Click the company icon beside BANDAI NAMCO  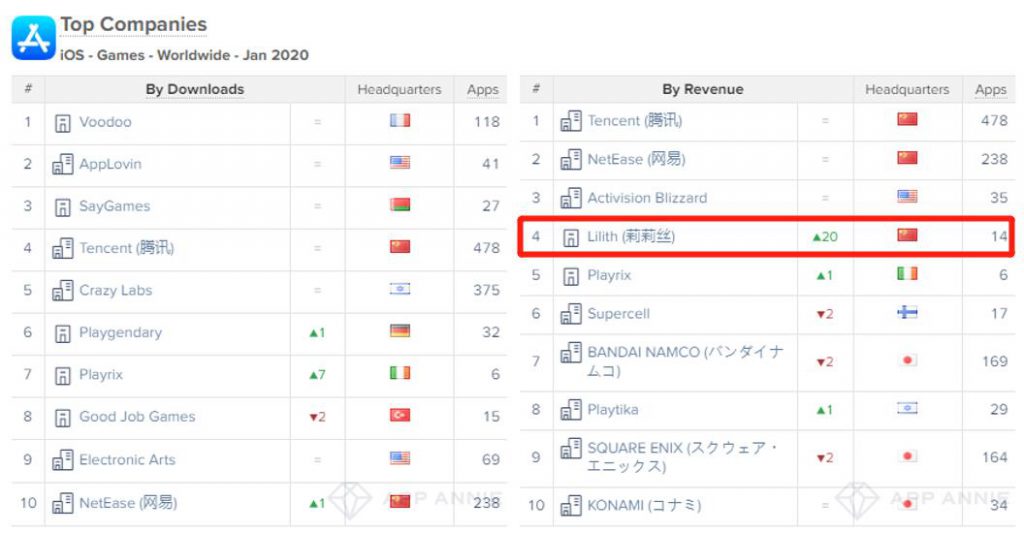coord(571,353)
